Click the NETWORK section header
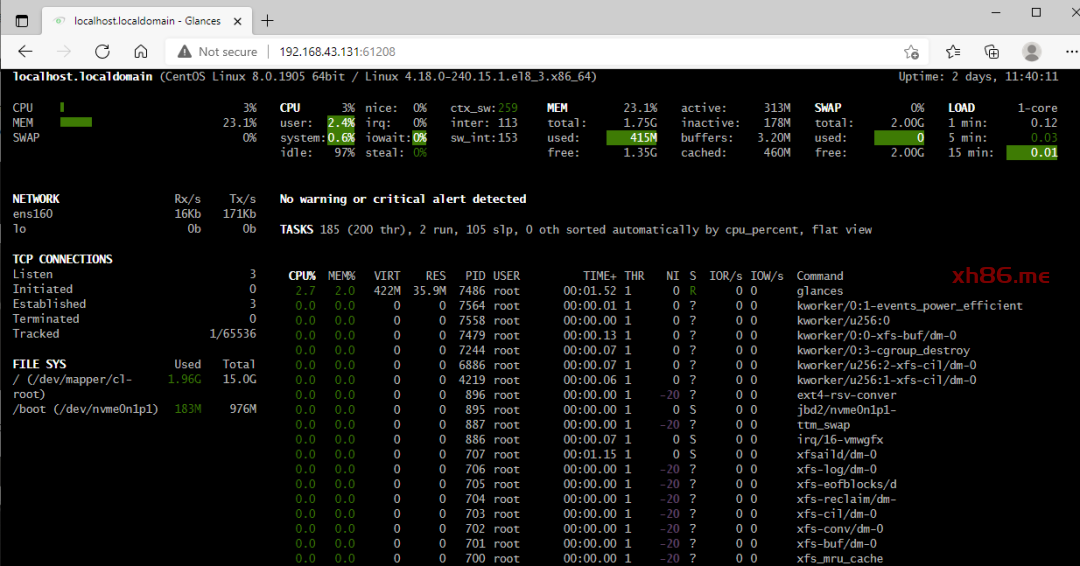This screenshot has width=1080, height=566. [36, 199]
